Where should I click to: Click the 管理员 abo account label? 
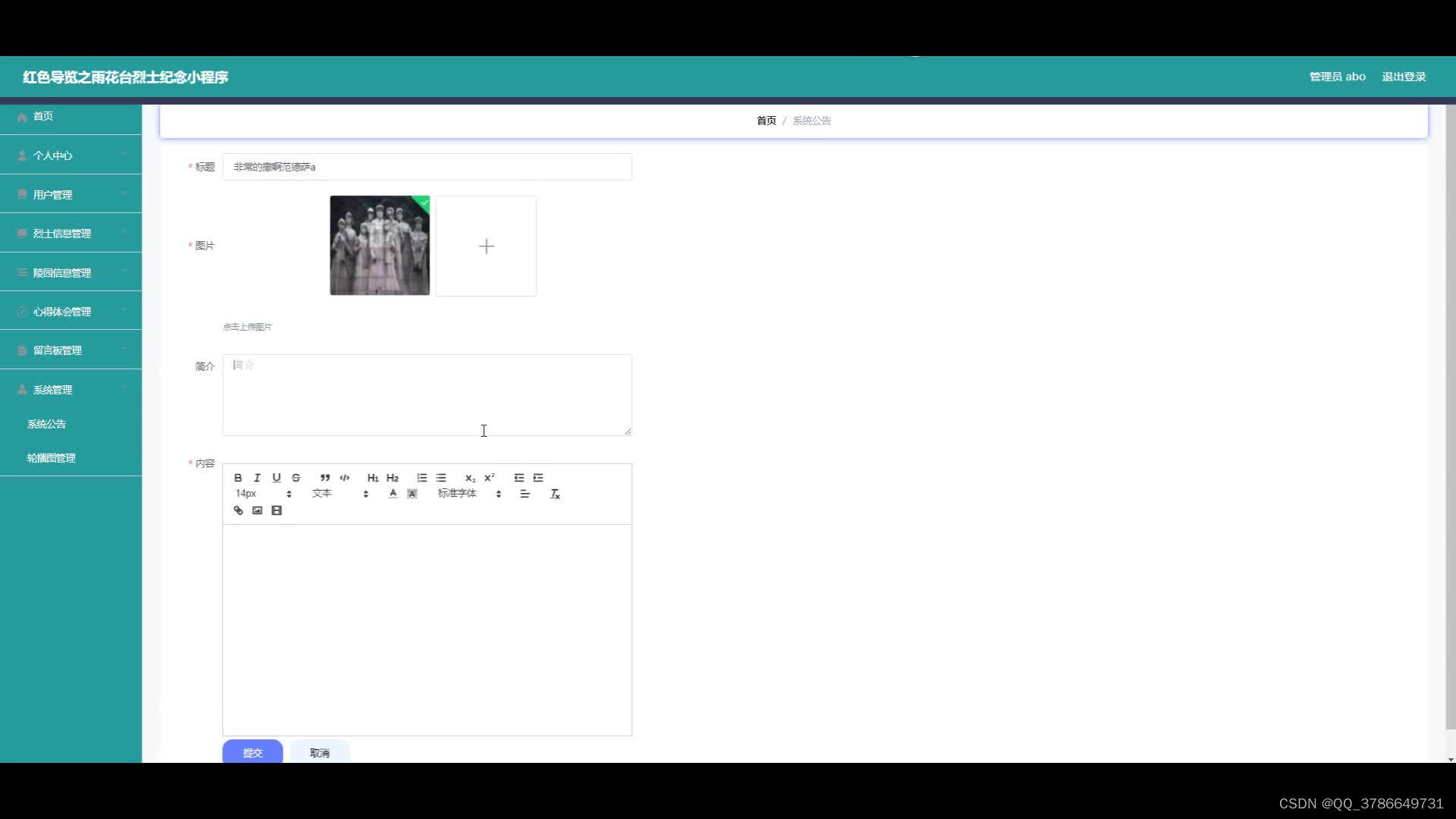1337,77
